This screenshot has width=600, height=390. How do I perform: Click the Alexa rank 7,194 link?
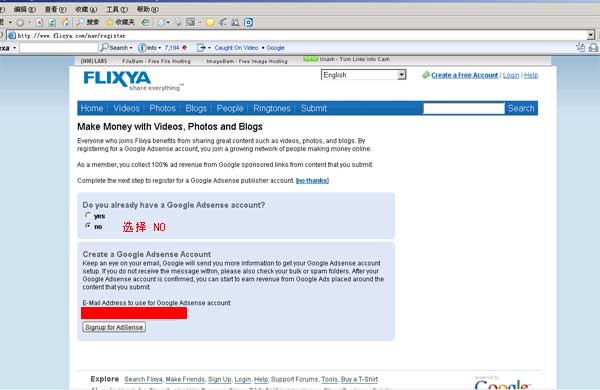172,48
